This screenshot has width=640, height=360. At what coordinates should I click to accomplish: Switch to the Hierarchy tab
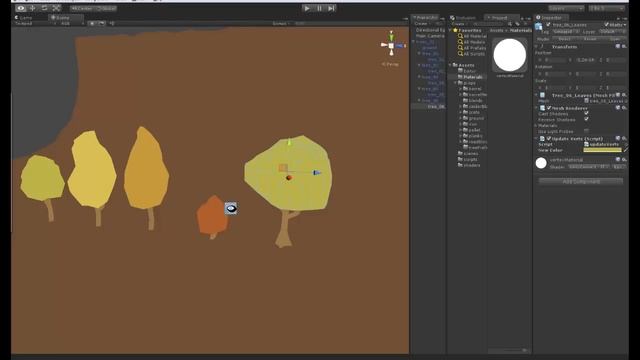click(424, 18)
